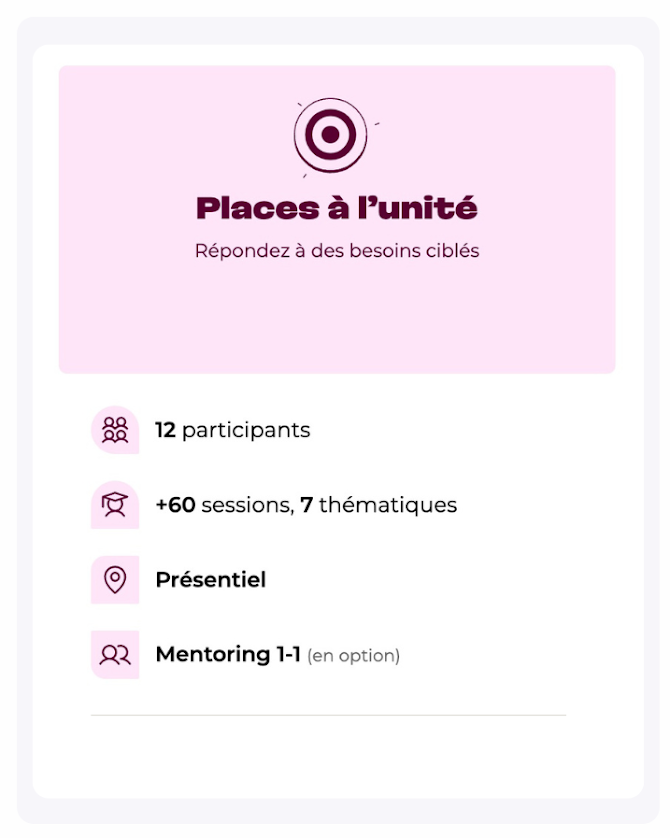Click the location pin Présentiel icon

tap(115, 579)
